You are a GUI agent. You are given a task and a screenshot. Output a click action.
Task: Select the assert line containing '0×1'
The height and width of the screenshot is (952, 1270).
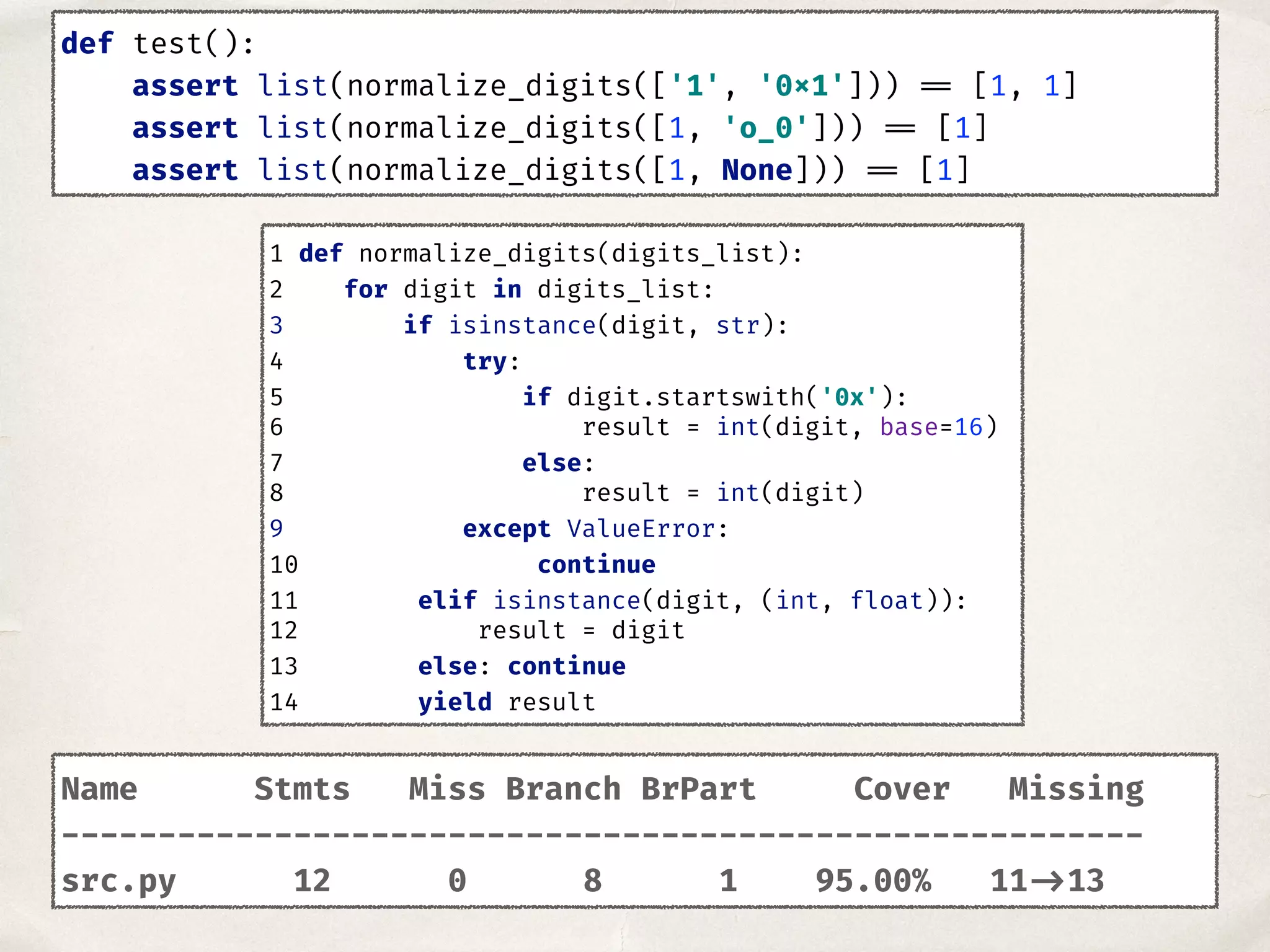coord(604,86)
